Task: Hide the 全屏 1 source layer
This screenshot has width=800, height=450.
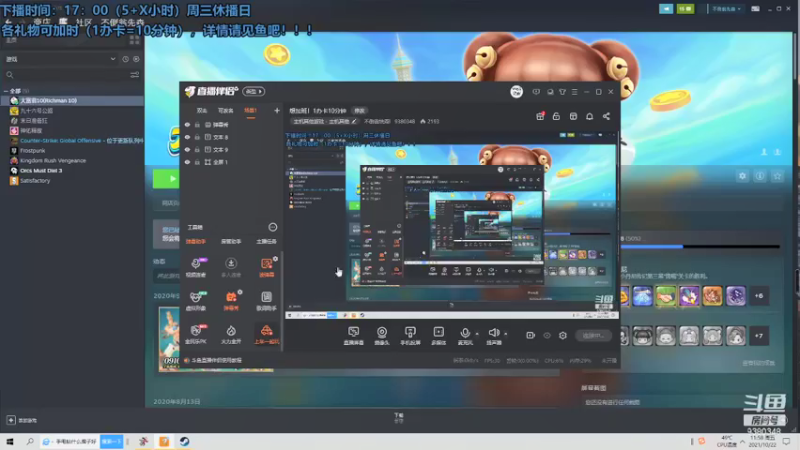Action: (187, 162)
